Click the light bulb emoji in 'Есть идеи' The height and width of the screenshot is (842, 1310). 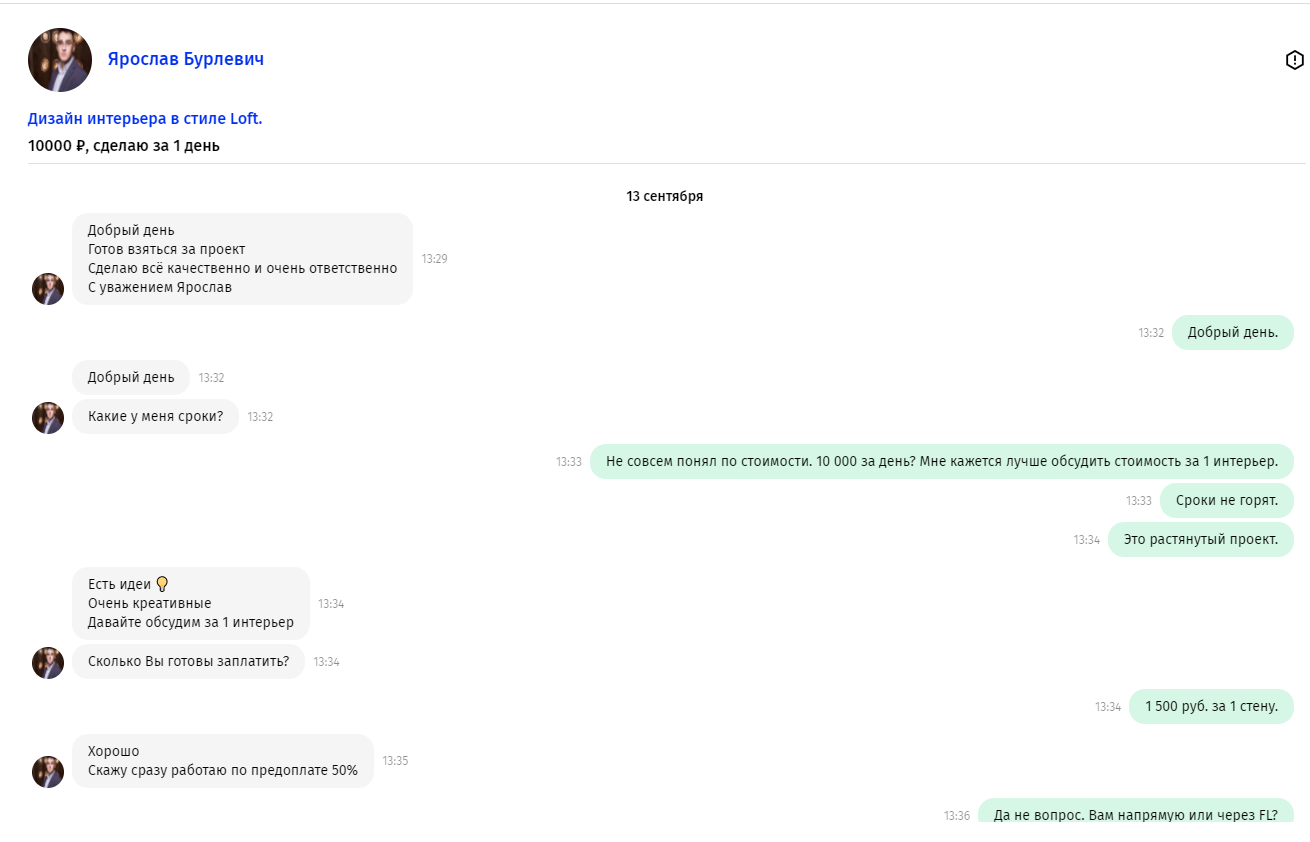click(x=162, y=584)
